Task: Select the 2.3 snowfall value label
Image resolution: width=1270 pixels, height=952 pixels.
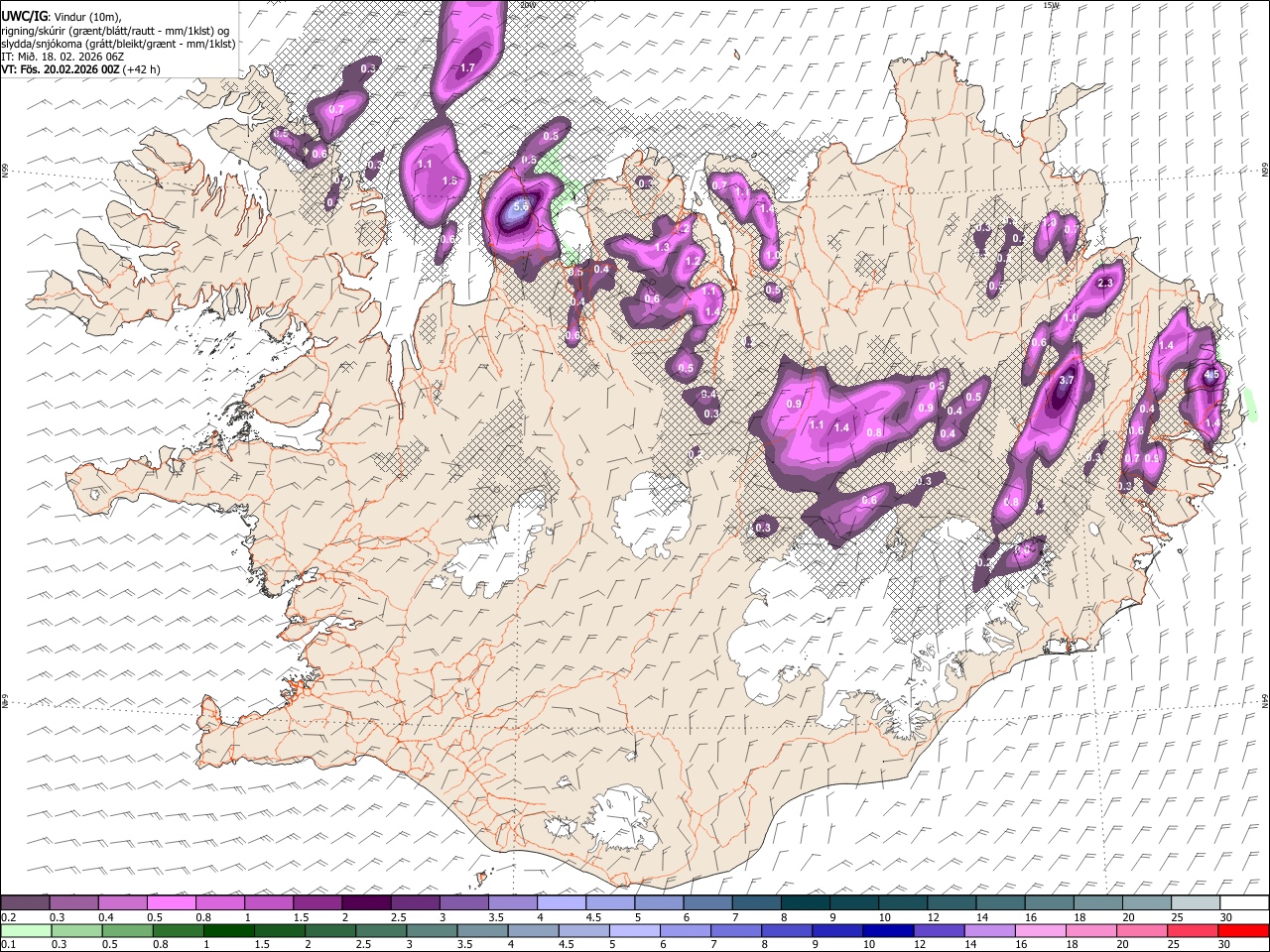Action: tap(1106, 283)
